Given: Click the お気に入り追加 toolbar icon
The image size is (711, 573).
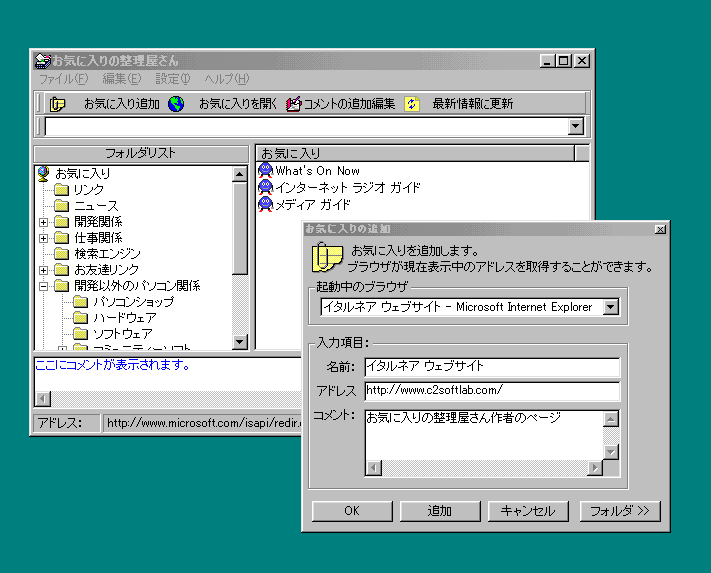Looking at the screenshot, I should (58, 104).
